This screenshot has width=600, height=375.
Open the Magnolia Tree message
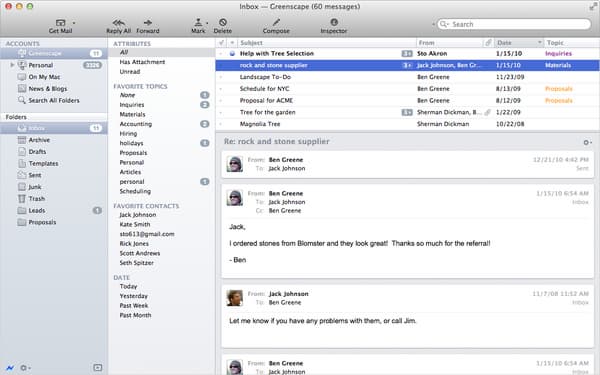(x=407, y=124)
